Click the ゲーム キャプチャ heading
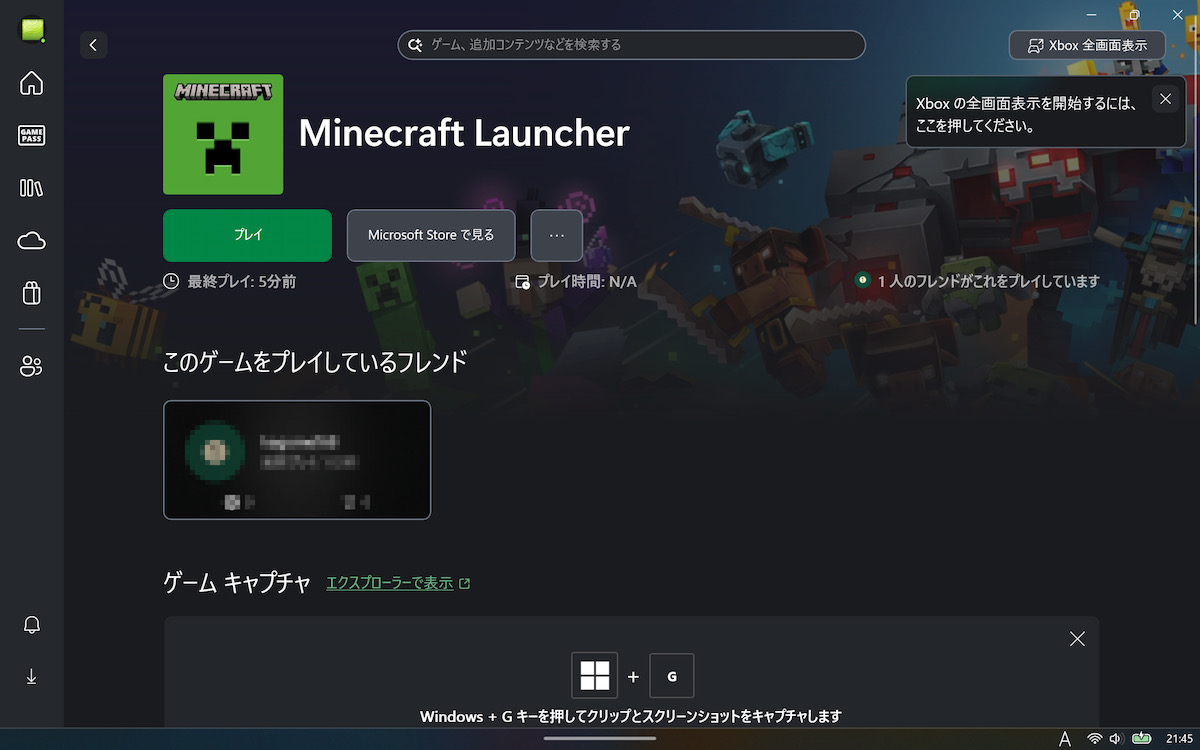 point(237,583)
